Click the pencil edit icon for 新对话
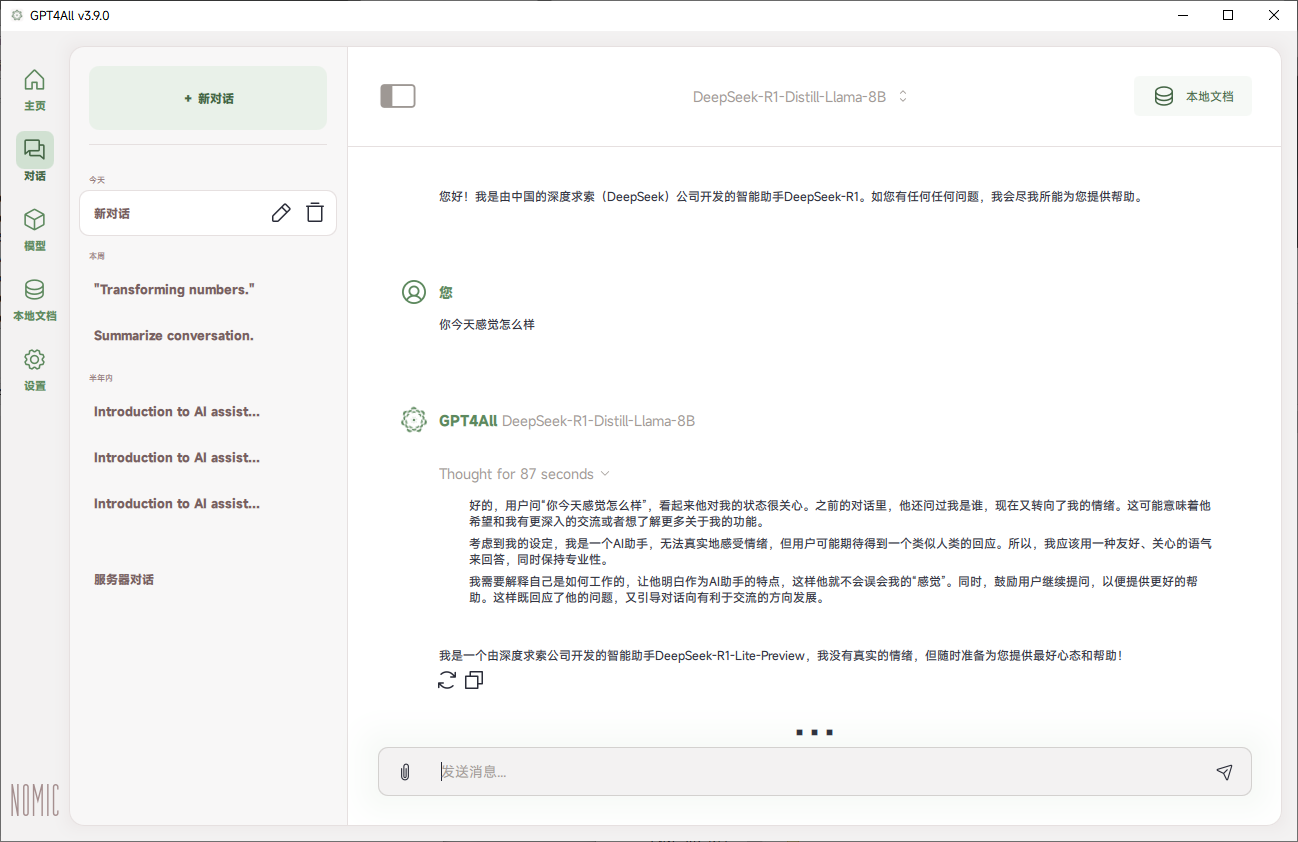This screenshot has height=842, width=1298. [x=282, y=213]
